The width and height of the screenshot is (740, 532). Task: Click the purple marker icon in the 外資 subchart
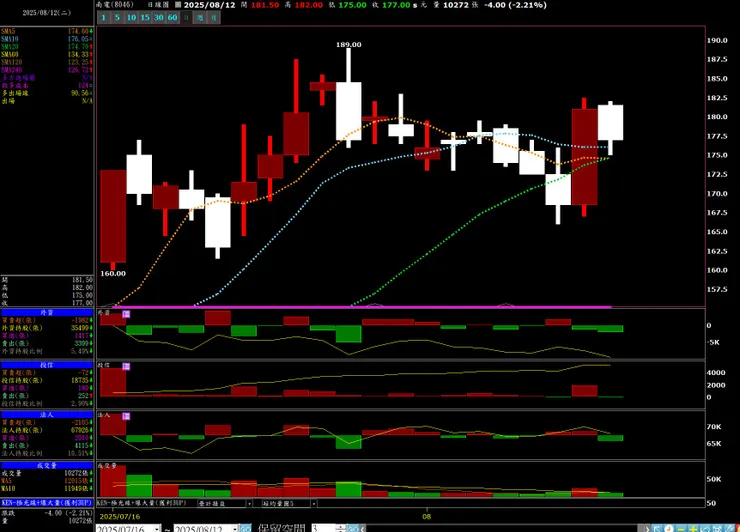(x=126, y=314)
